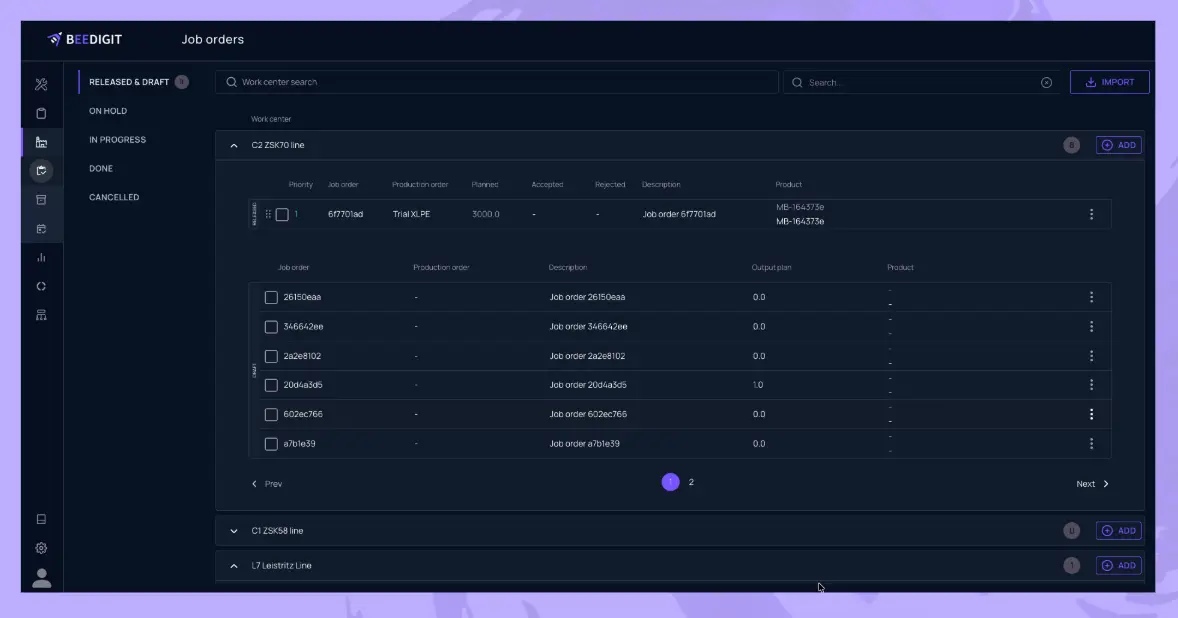
Task: Focus the Work center search field
Action: click(x=497, y=82)
